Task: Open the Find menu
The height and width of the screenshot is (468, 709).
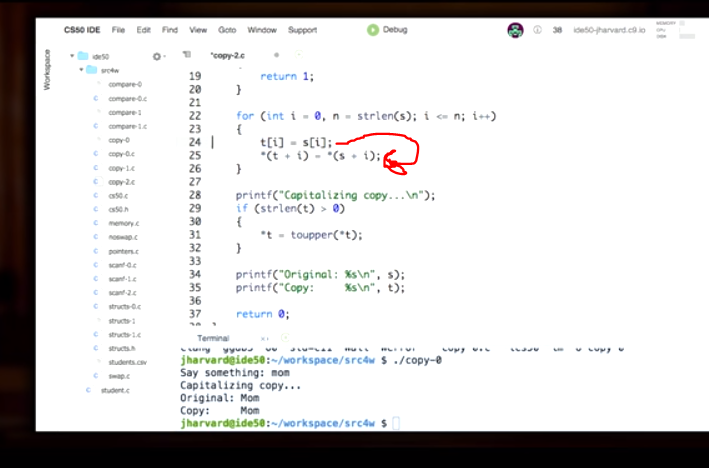Action: [x=170, y=30]
